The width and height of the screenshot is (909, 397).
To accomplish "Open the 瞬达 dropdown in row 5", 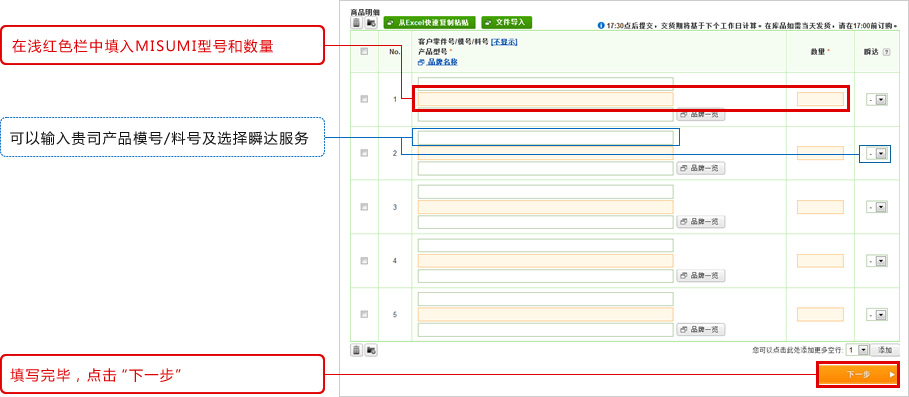I will [877, 315].
